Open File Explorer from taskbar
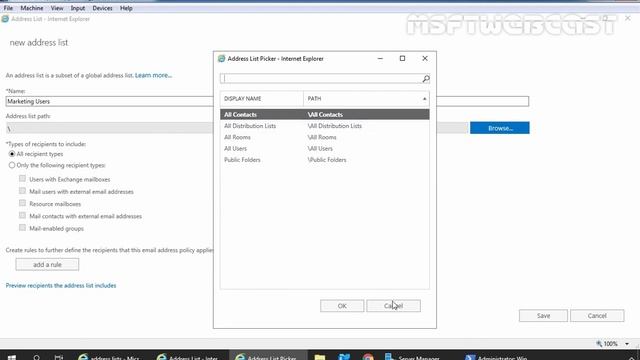Screen dimensions: 640x360 tap(320, 357)
